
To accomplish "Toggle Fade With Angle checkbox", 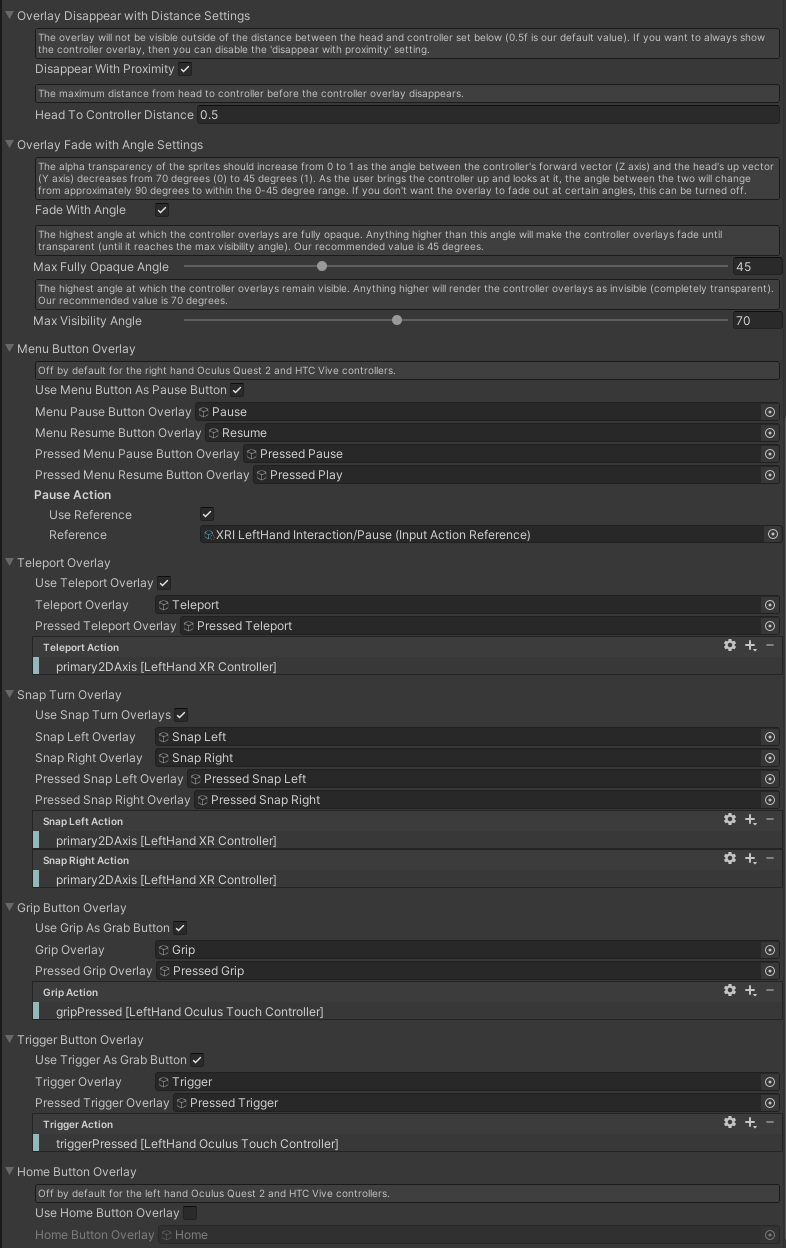I will 162,210.
